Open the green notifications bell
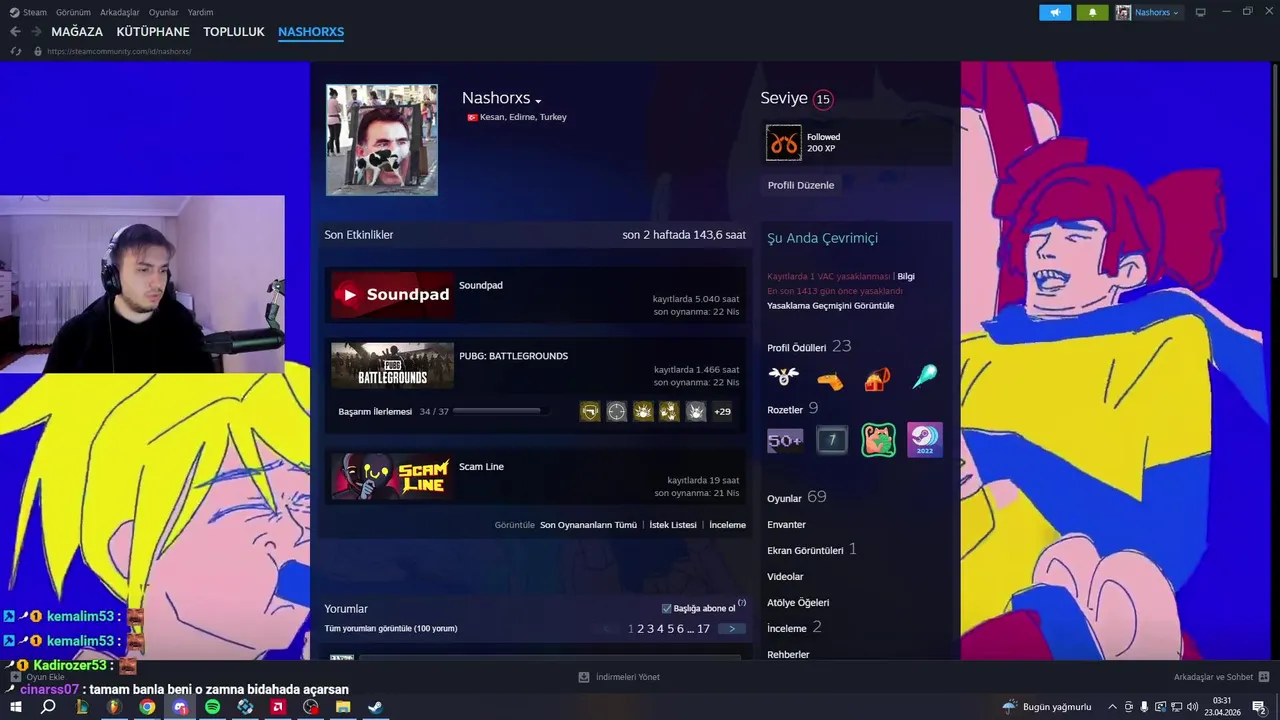Screen dimensions: 1280x720 point(1092,12)
